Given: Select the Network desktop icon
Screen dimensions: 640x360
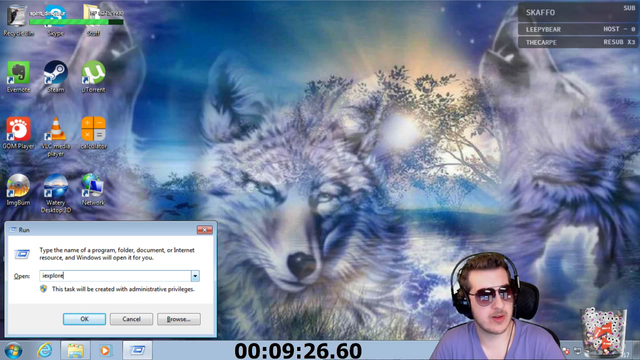Looking at the screenshot, I should point(93,189).
